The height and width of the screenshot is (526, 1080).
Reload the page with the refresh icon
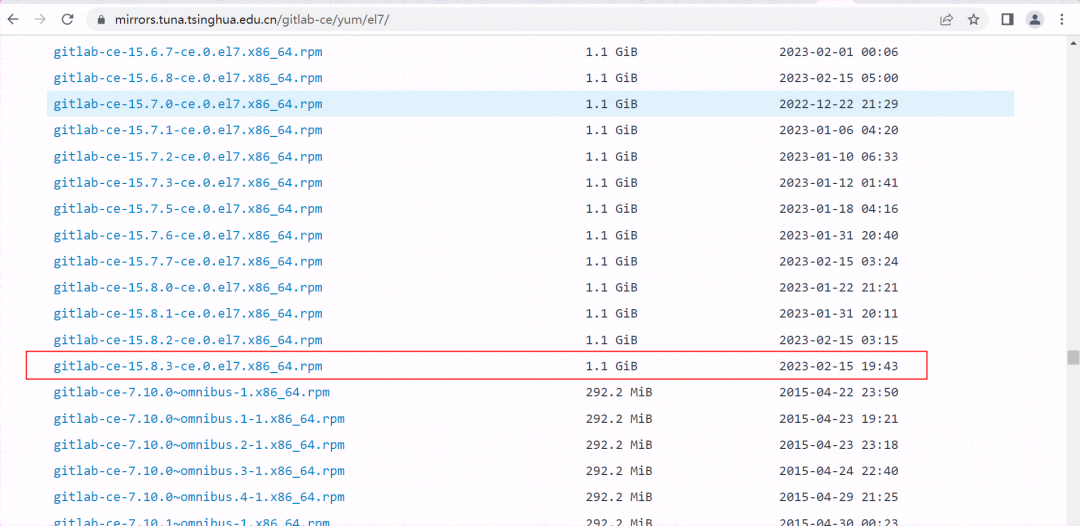coord(67,19)
